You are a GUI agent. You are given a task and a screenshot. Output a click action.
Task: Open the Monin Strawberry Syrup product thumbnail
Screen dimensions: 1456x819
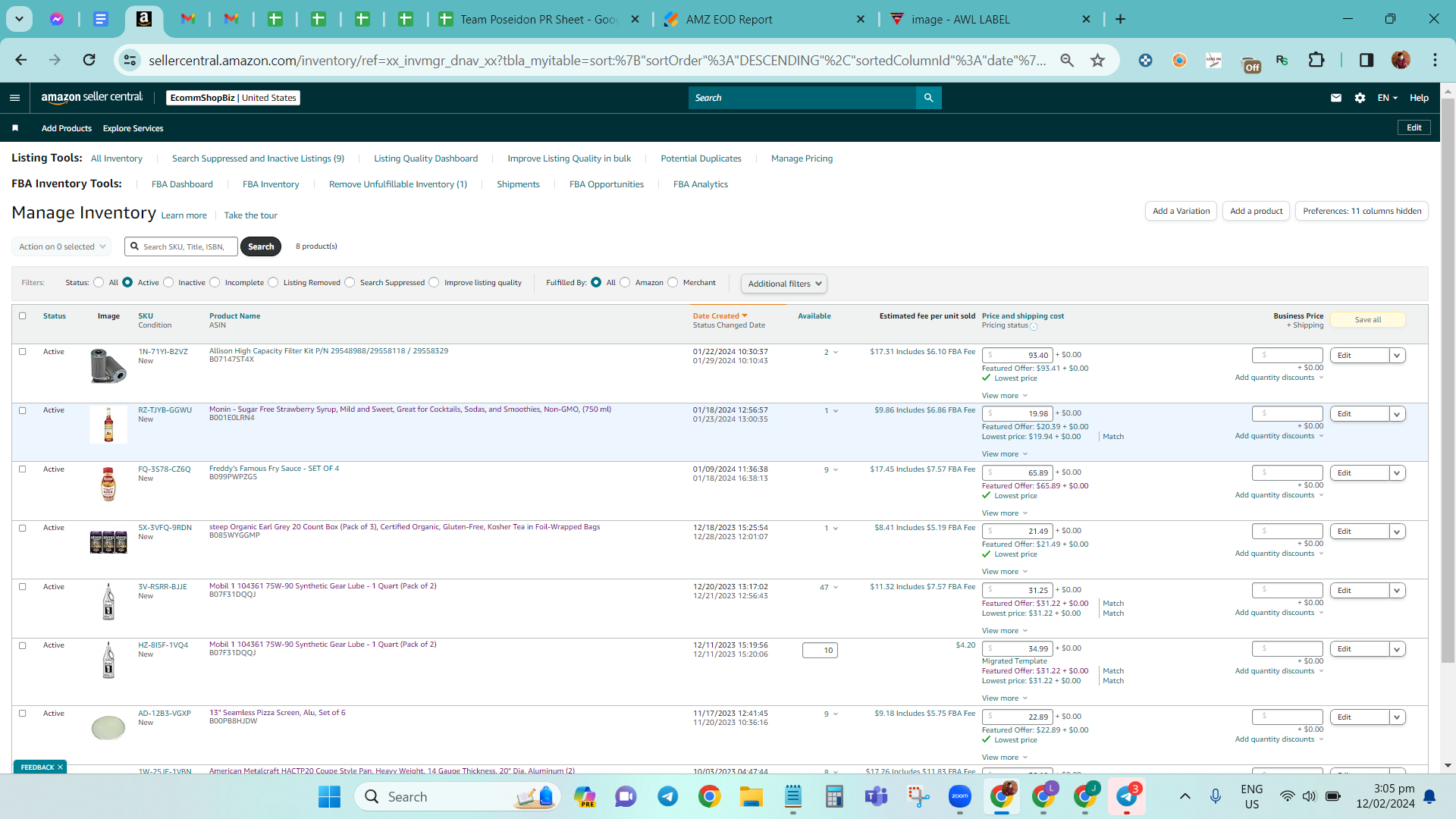108,425
